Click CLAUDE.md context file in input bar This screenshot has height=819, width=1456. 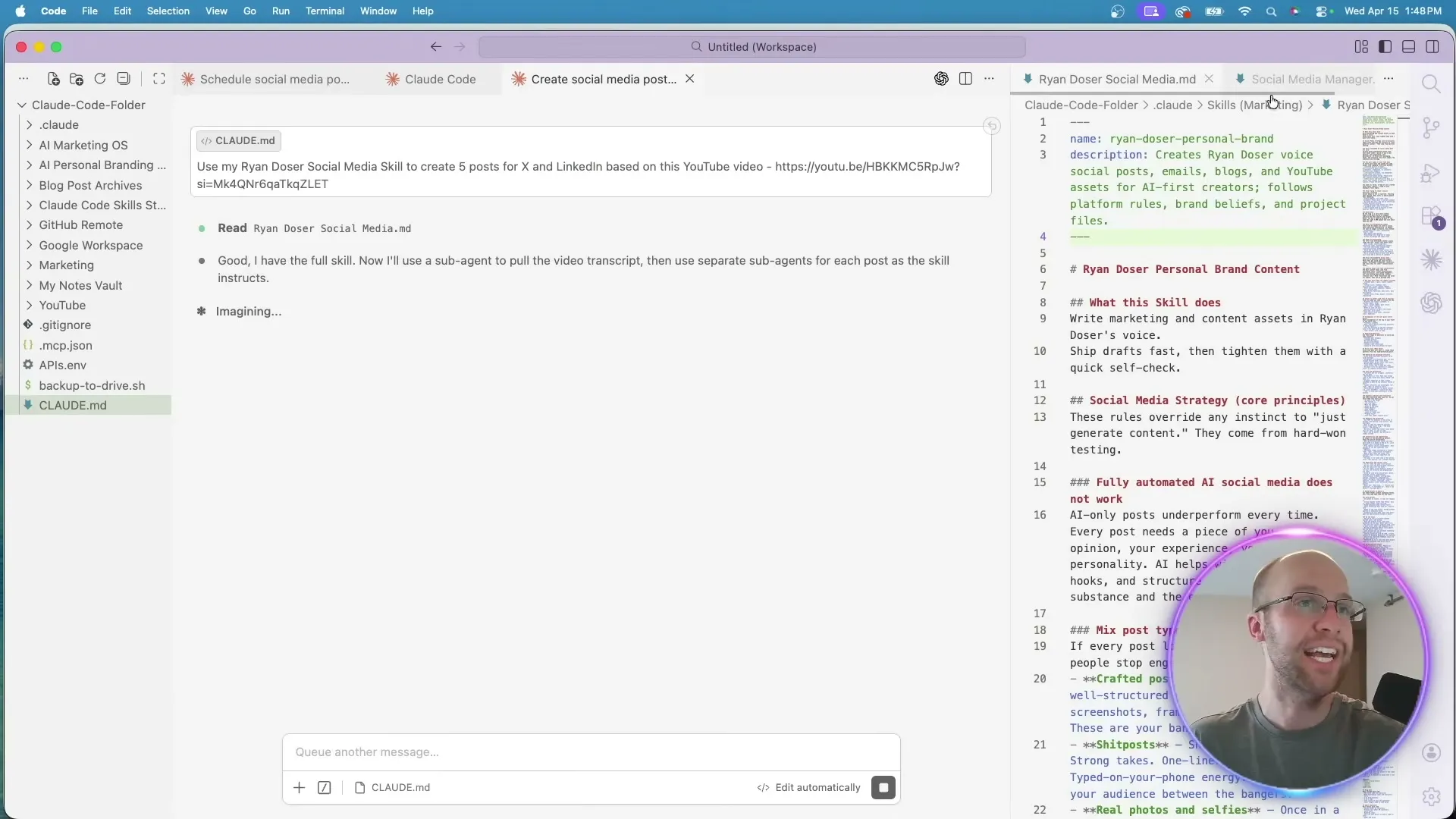pos(392,788)
